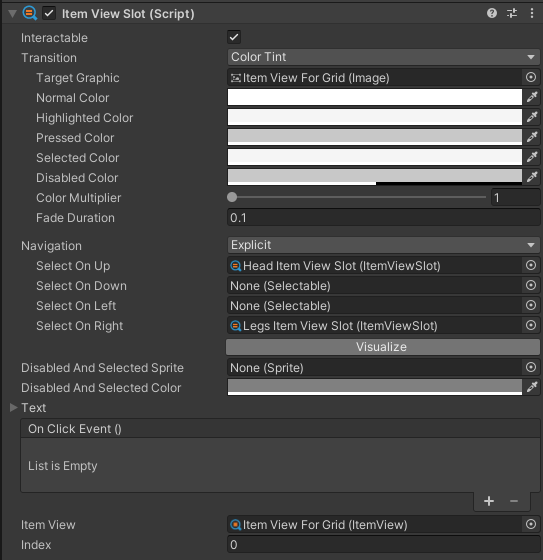Pick Normal Color with eyedropper

[532, 97]
